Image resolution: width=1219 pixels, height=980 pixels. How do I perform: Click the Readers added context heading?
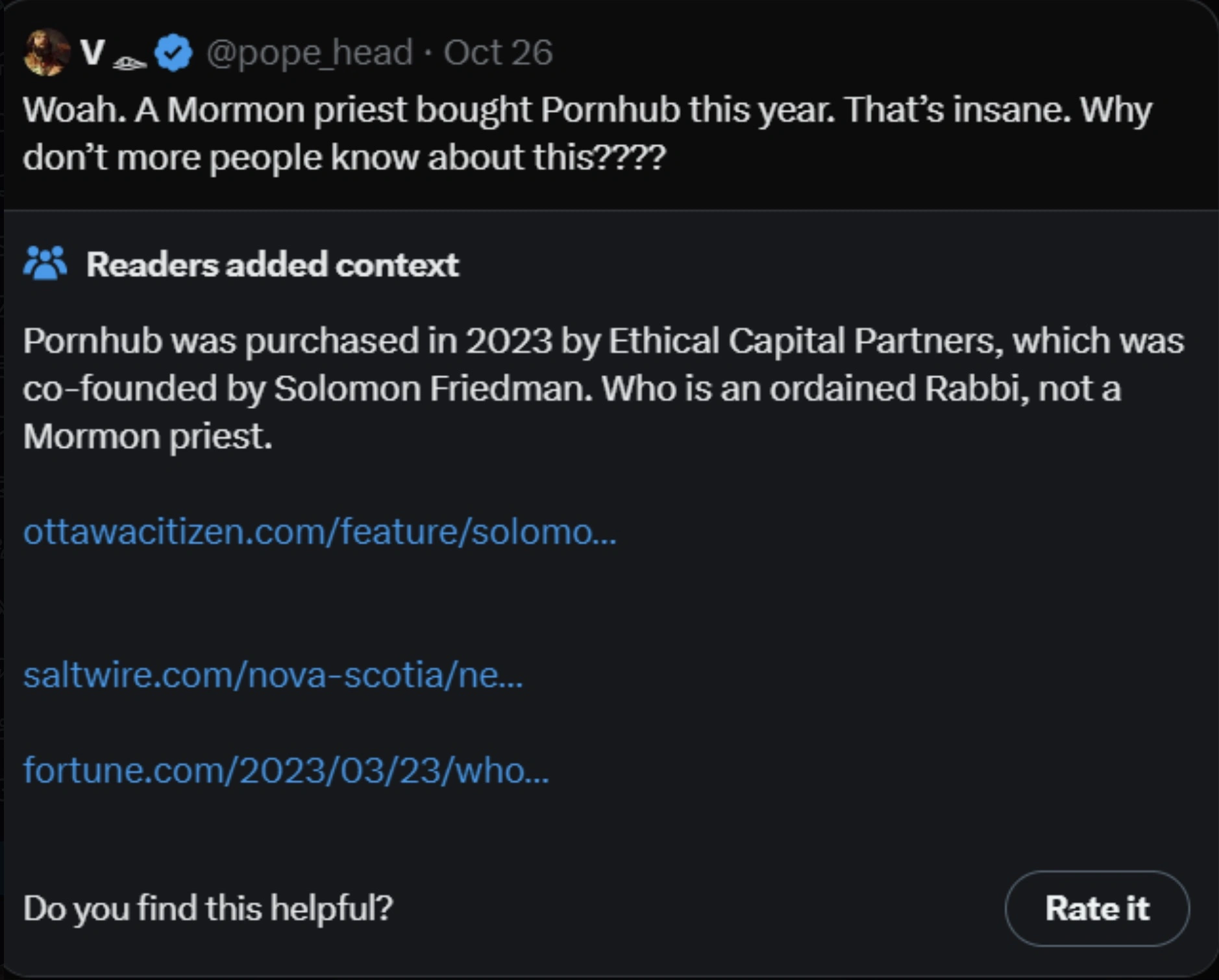tap(272, 265)
